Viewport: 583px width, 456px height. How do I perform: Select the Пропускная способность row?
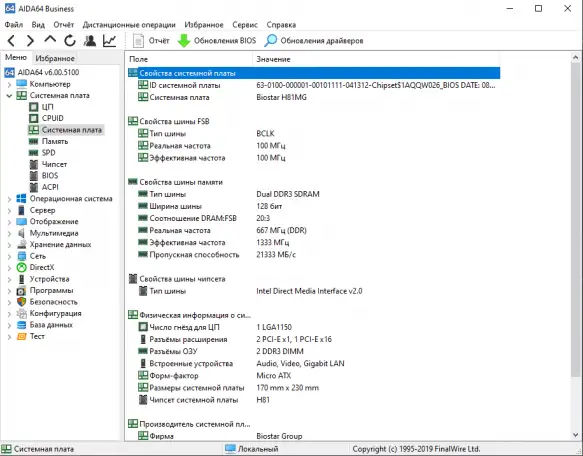pyautogui.click(x=314, y=255)
